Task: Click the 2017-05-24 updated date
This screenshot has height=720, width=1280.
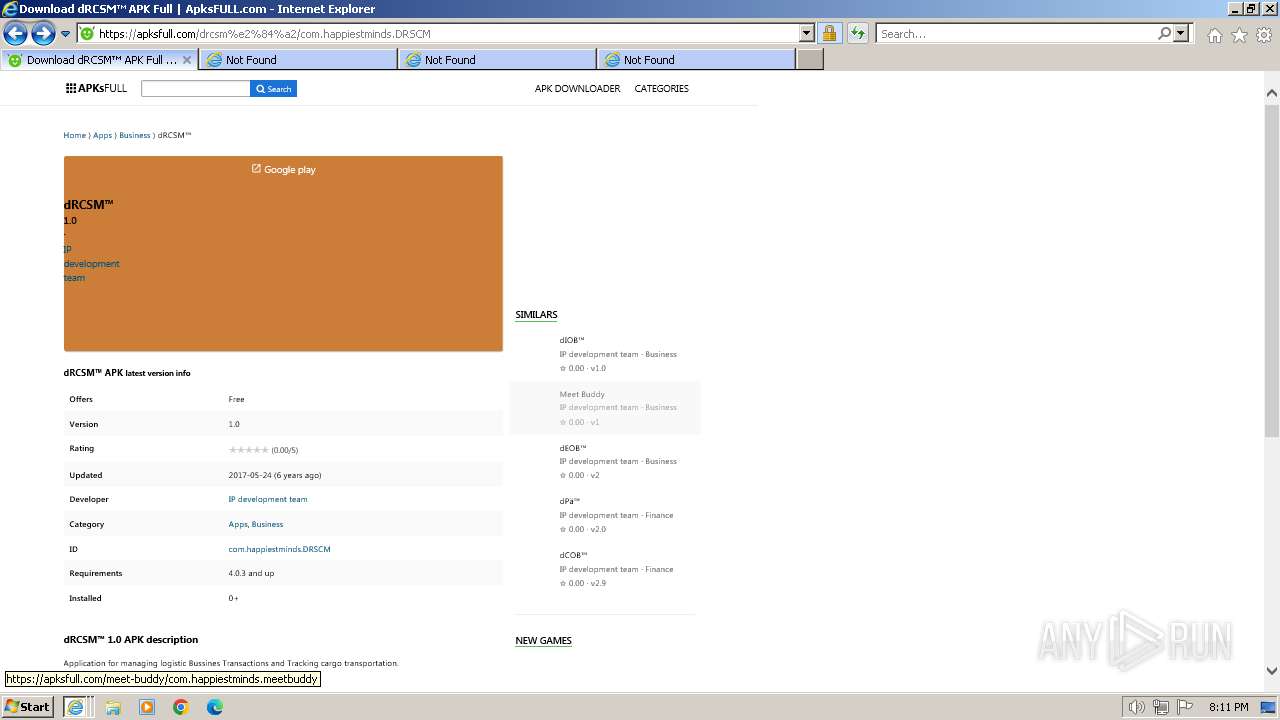Action: click(x=274, y=475)
